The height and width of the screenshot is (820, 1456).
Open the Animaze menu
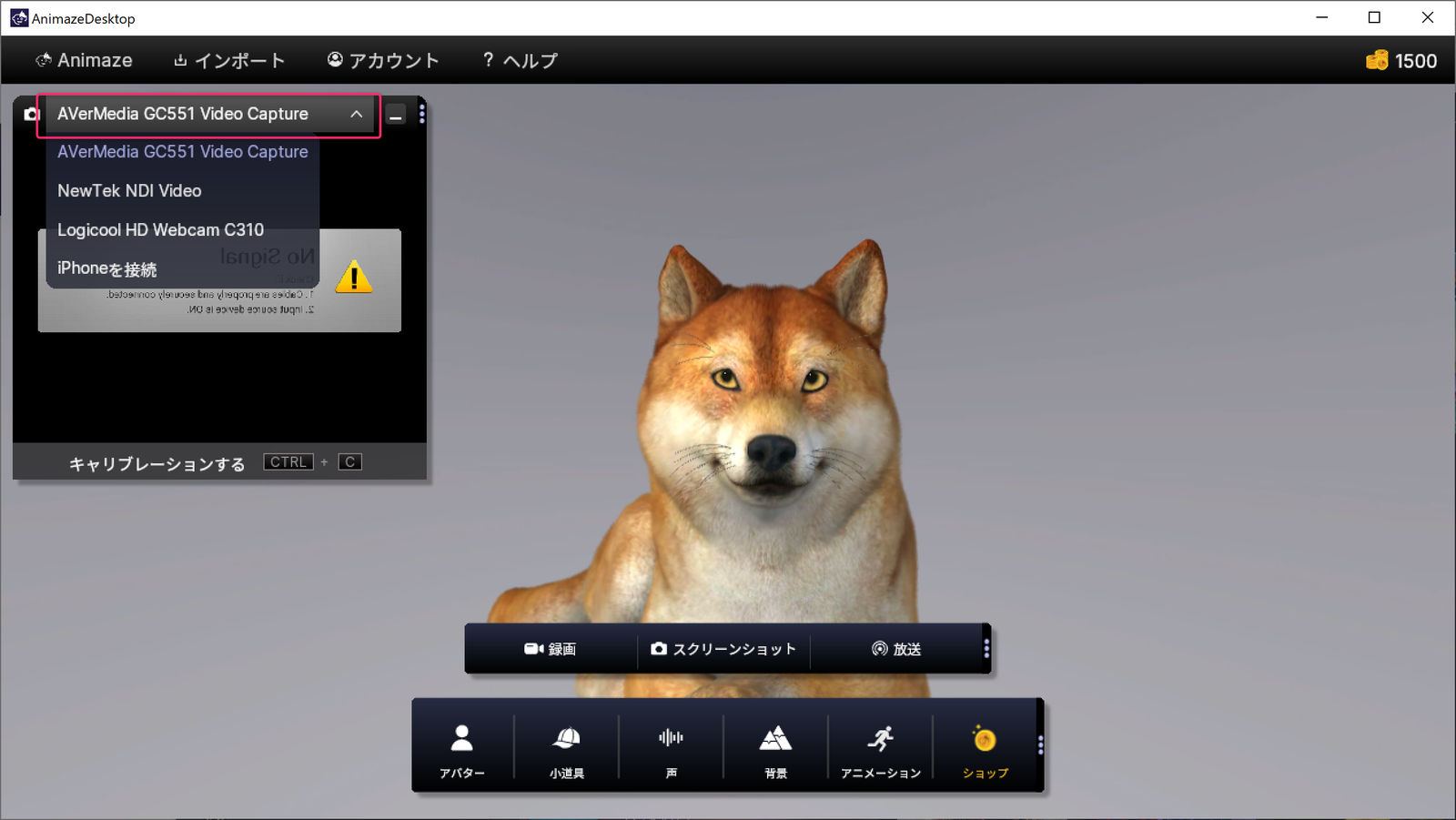pos(84,61)
